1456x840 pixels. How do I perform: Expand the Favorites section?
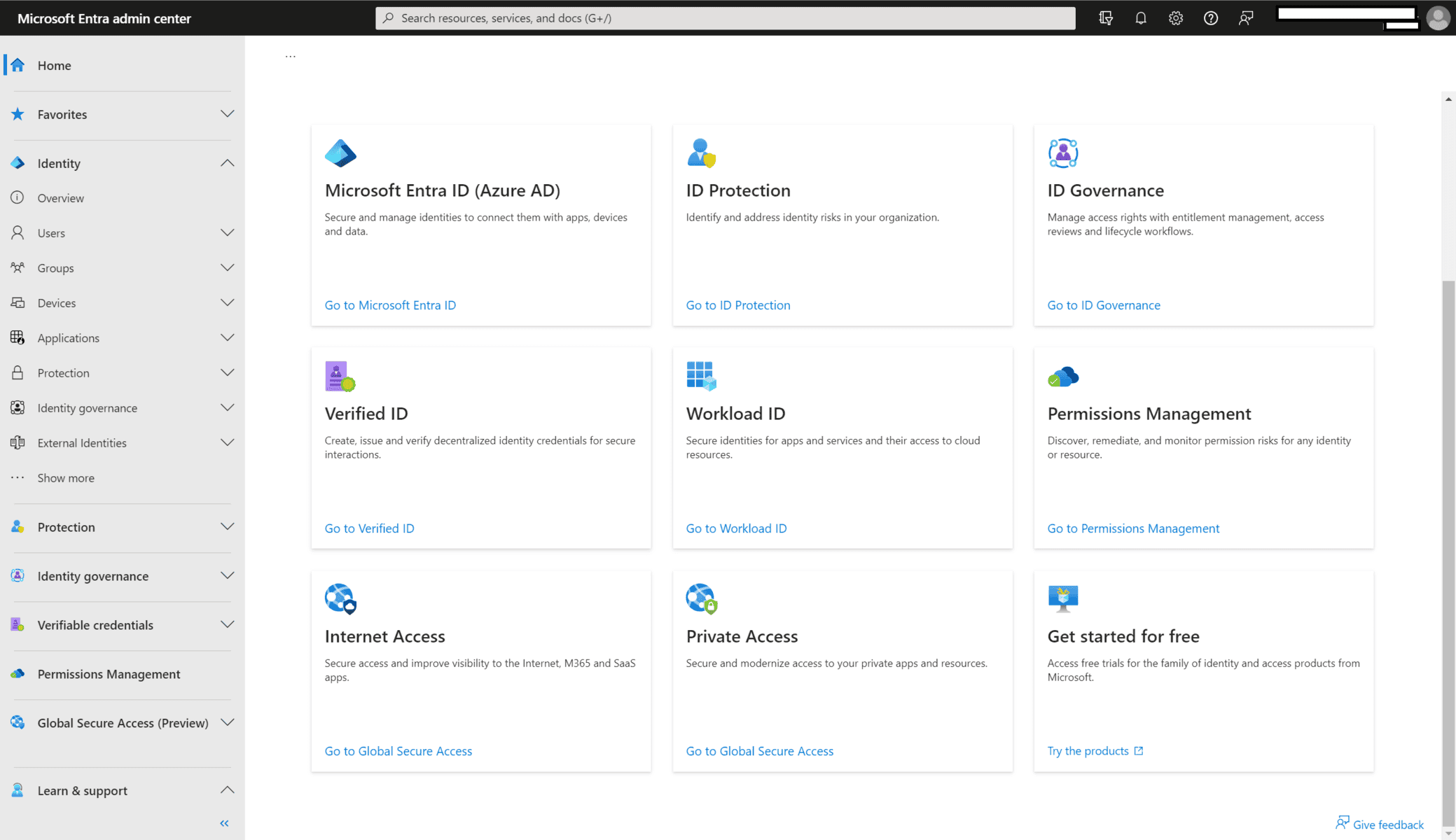click(x=227, y=114)
